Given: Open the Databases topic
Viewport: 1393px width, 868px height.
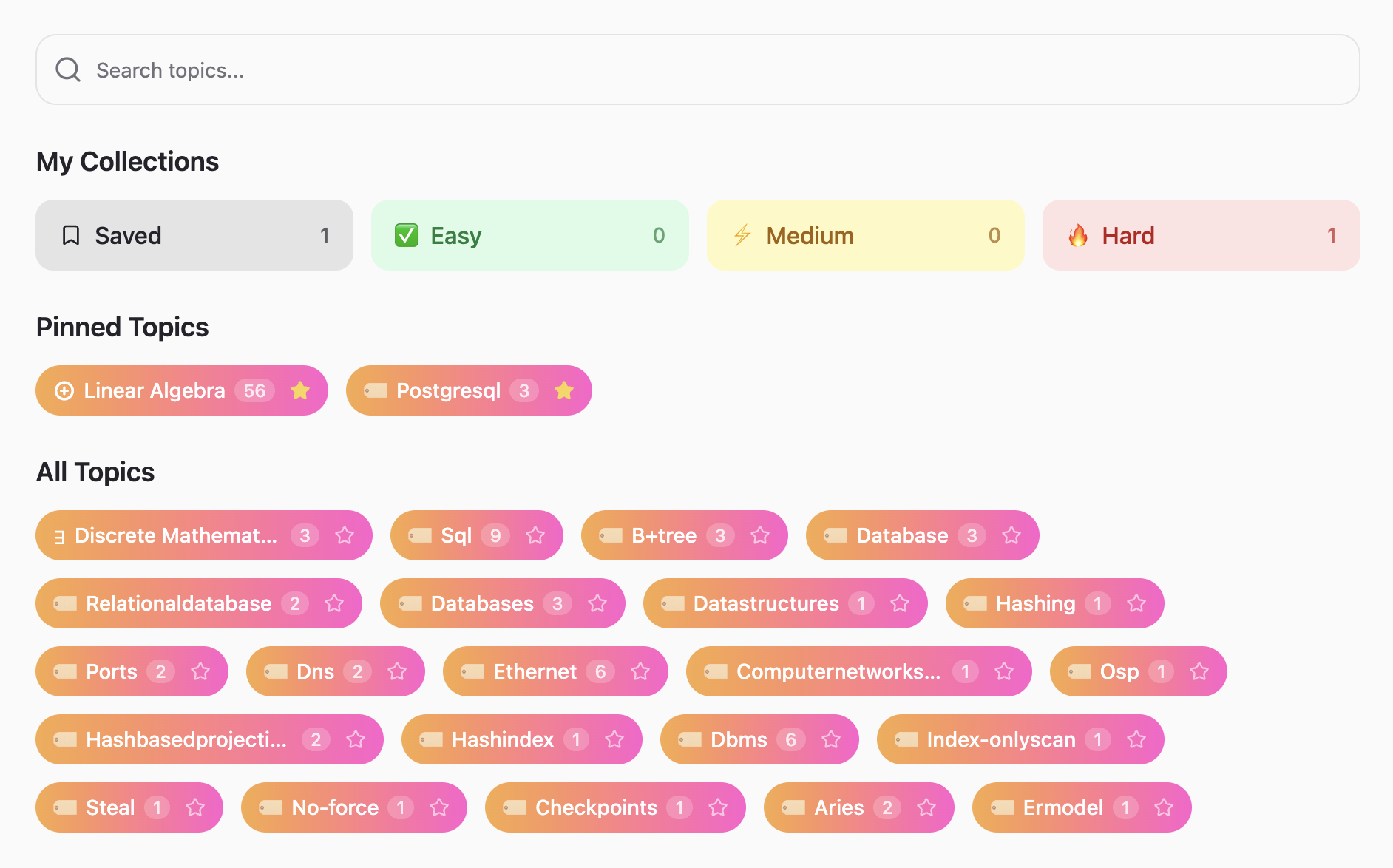Looking at the screenshot, I should pos(503,603).
